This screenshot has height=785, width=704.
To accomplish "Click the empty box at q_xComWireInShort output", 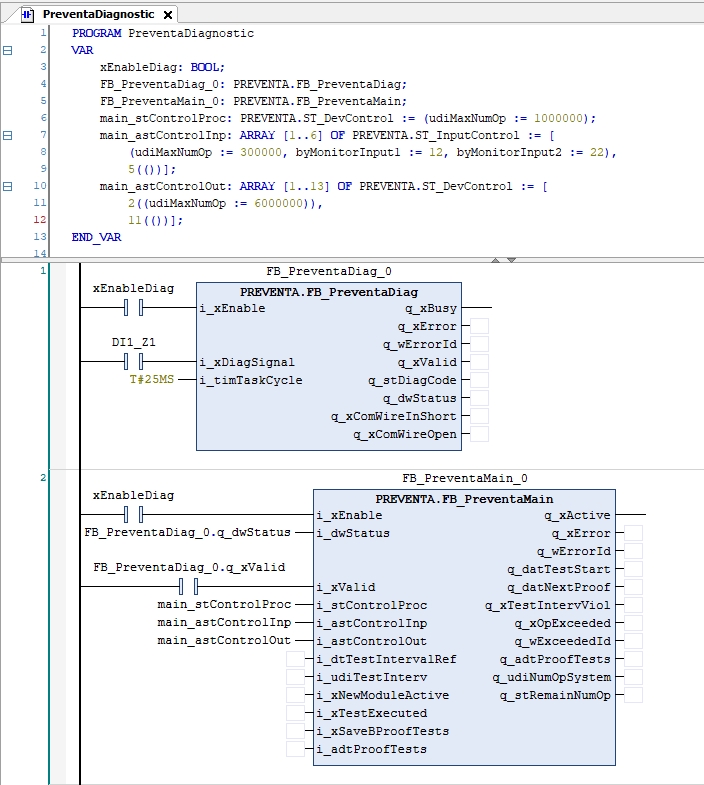I will click(479, 416).
